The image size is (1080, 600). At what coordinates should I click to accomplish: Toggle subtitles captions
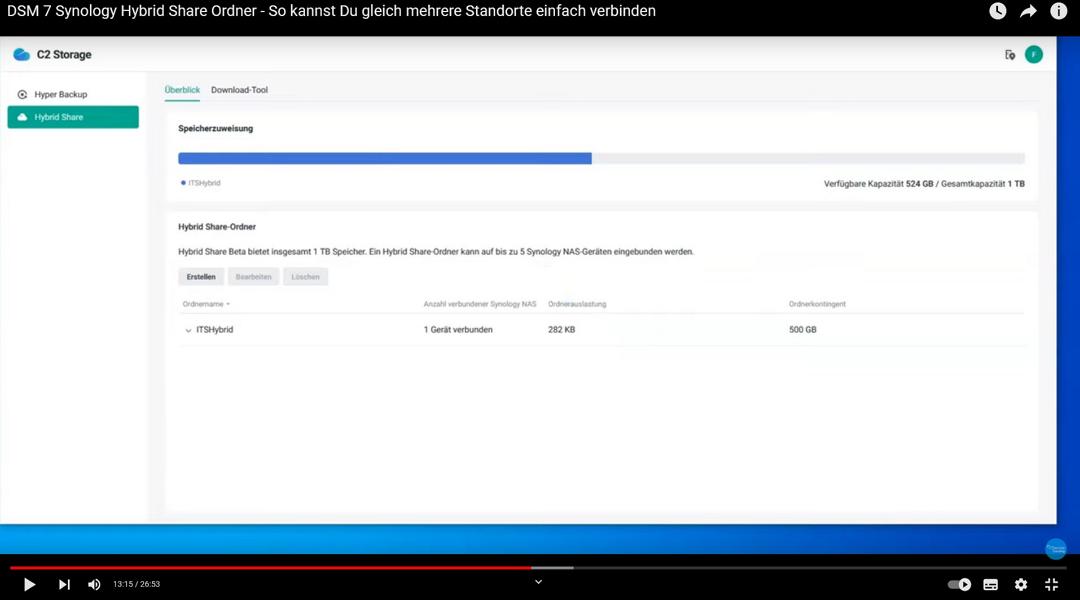[990, 584]
